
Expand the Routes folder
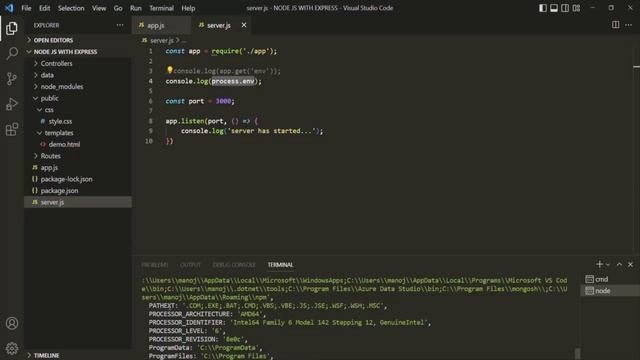click(50, 156)
